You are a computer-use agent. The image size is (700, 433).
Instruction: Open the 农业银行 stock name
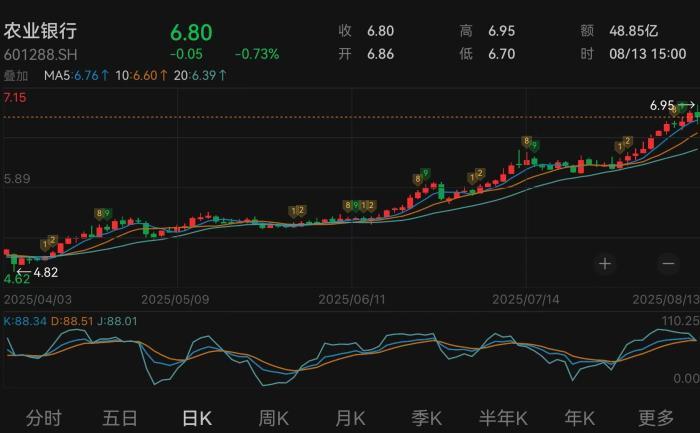tap(40, 30)
